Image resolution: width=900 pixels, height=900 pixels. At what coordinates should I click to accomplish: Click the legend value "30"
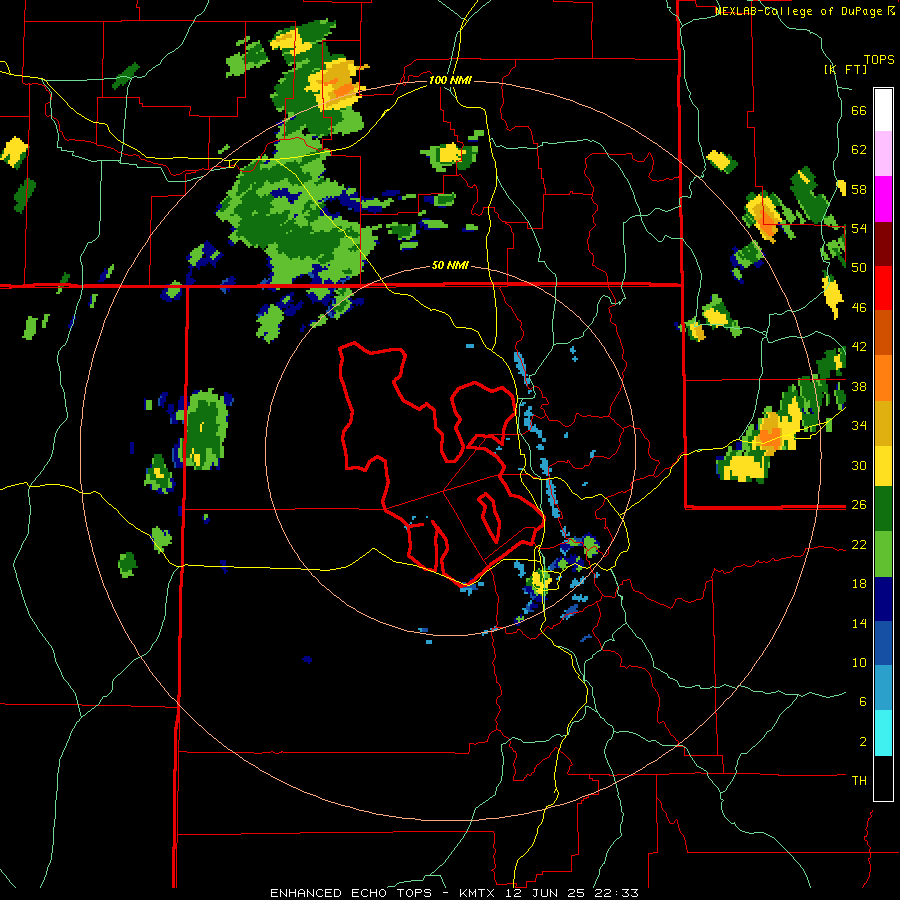859,465
